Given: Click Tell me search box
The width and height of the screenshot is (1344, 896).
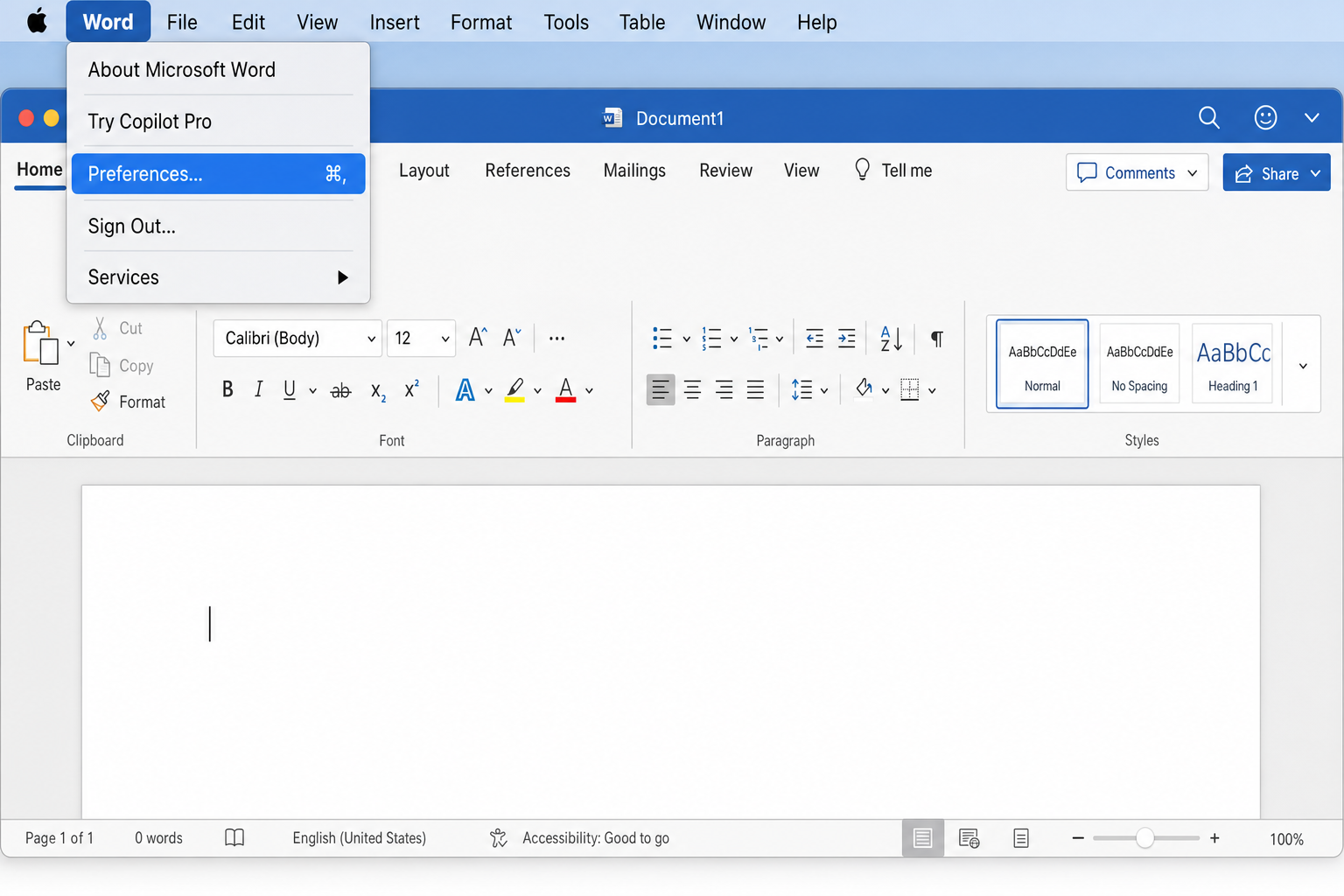Looking at the screenshot, I should point(893,170).
